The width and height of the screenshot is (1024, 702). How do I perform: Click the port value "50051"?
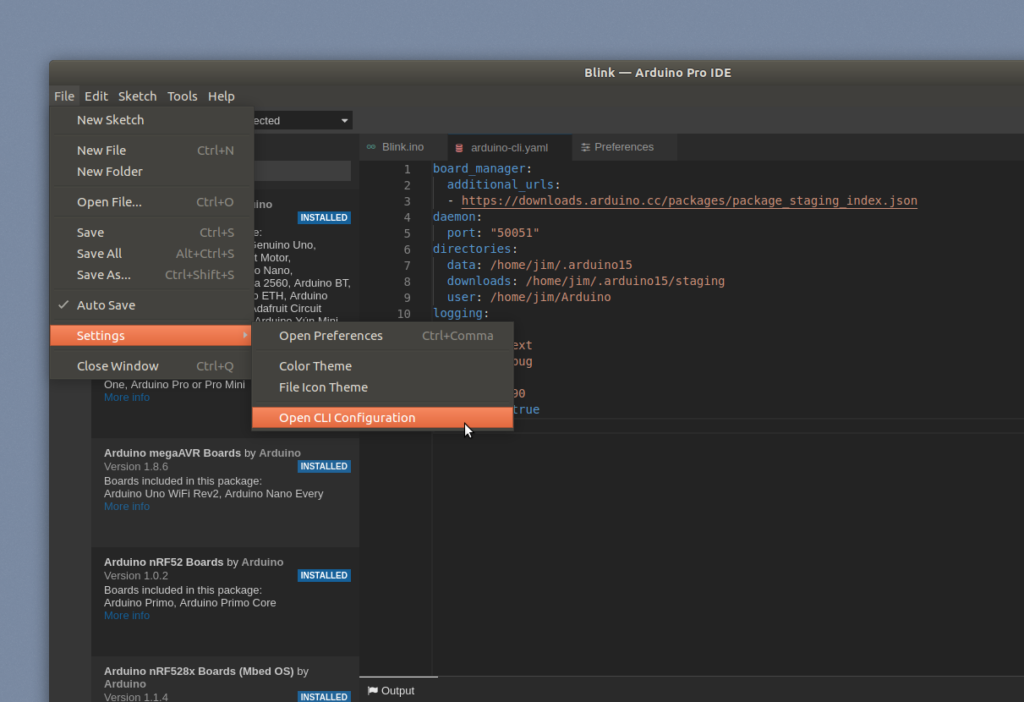pos(515,232)
